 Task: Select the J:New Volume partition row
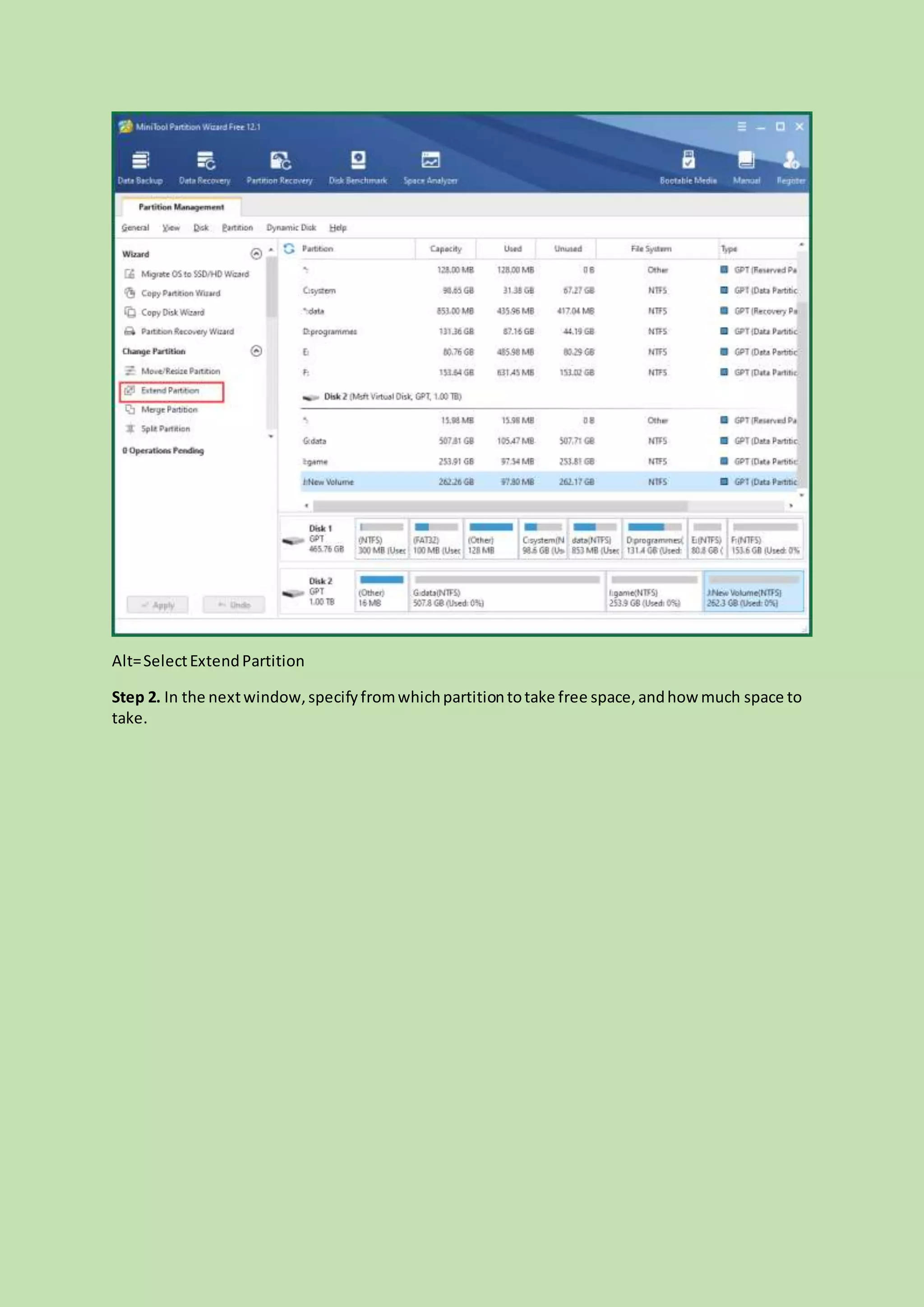point(550,482)
